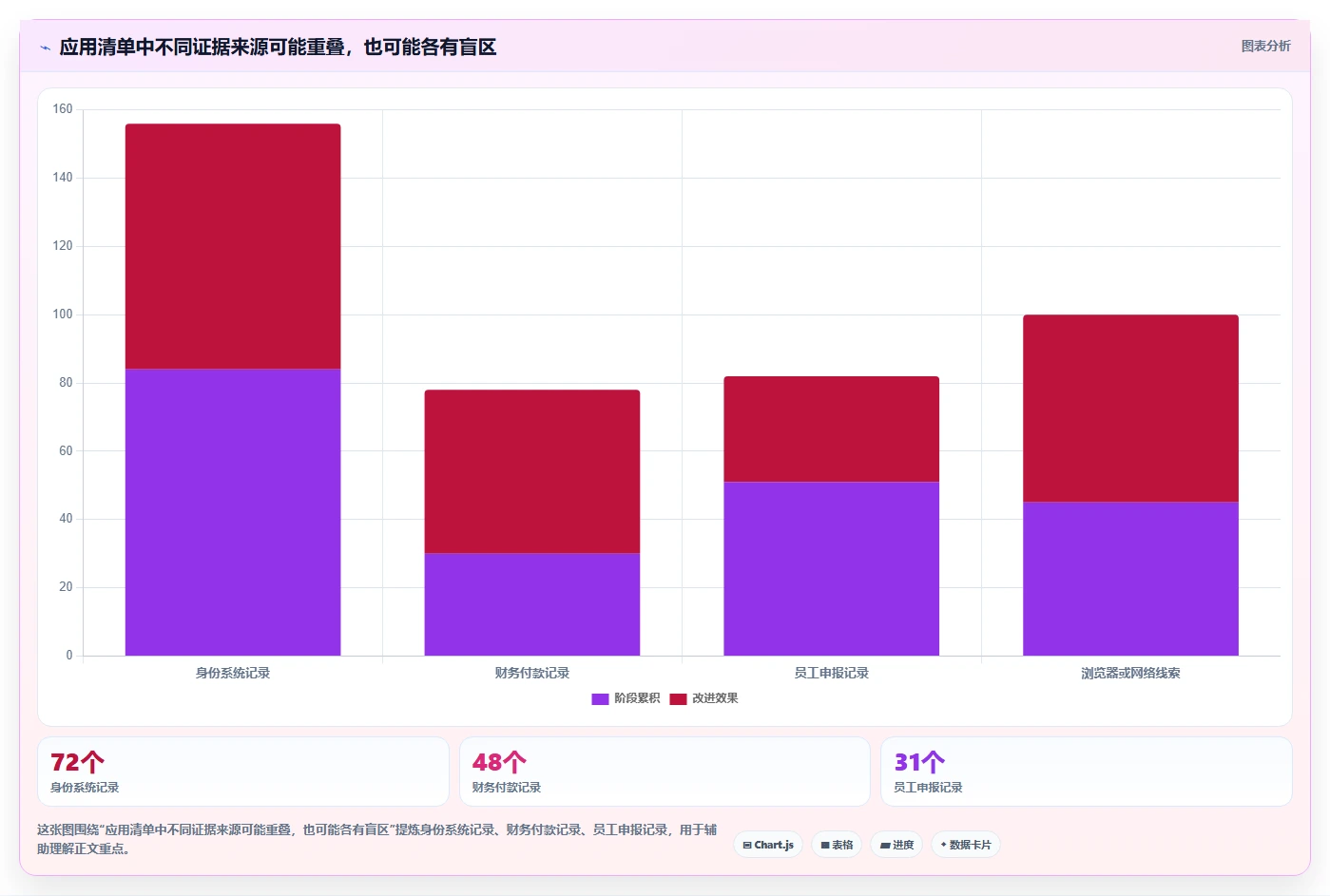Open the 31个 员工申报记录 data card
Screen dimensions: 1330x896
[1087, 772]
